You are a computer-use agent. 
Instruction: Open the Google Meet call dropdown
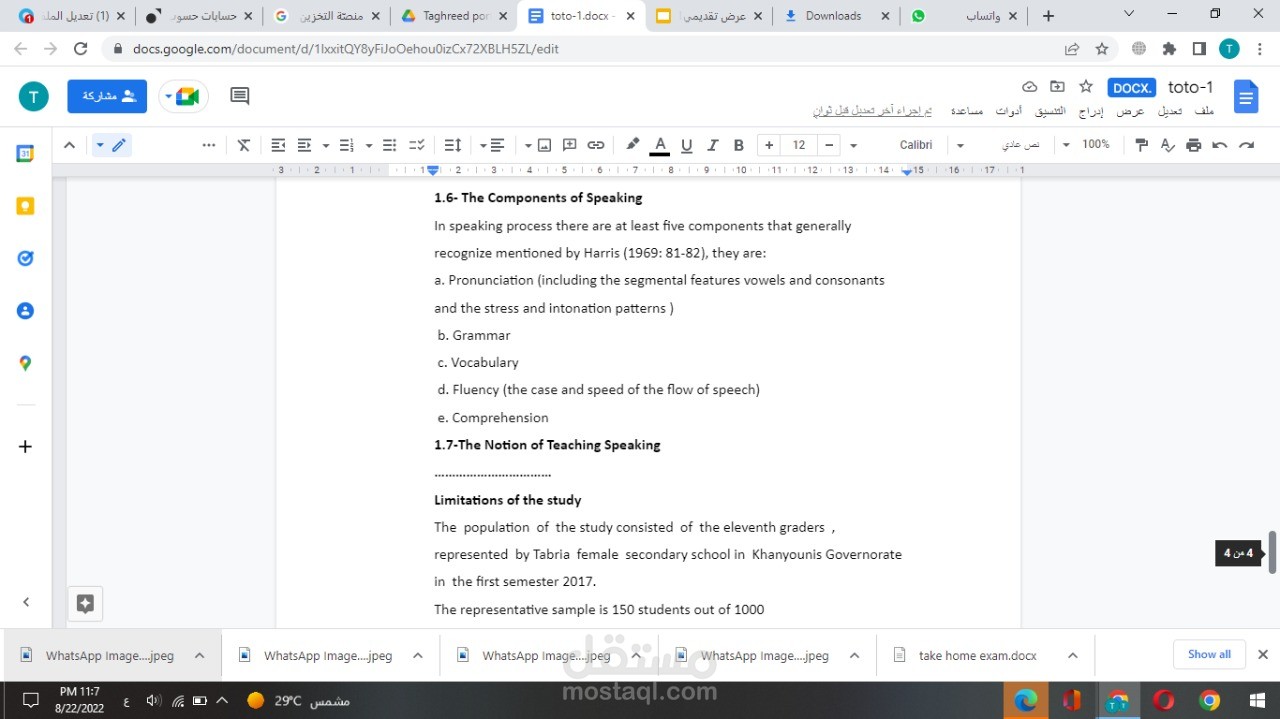click(184, 96)
